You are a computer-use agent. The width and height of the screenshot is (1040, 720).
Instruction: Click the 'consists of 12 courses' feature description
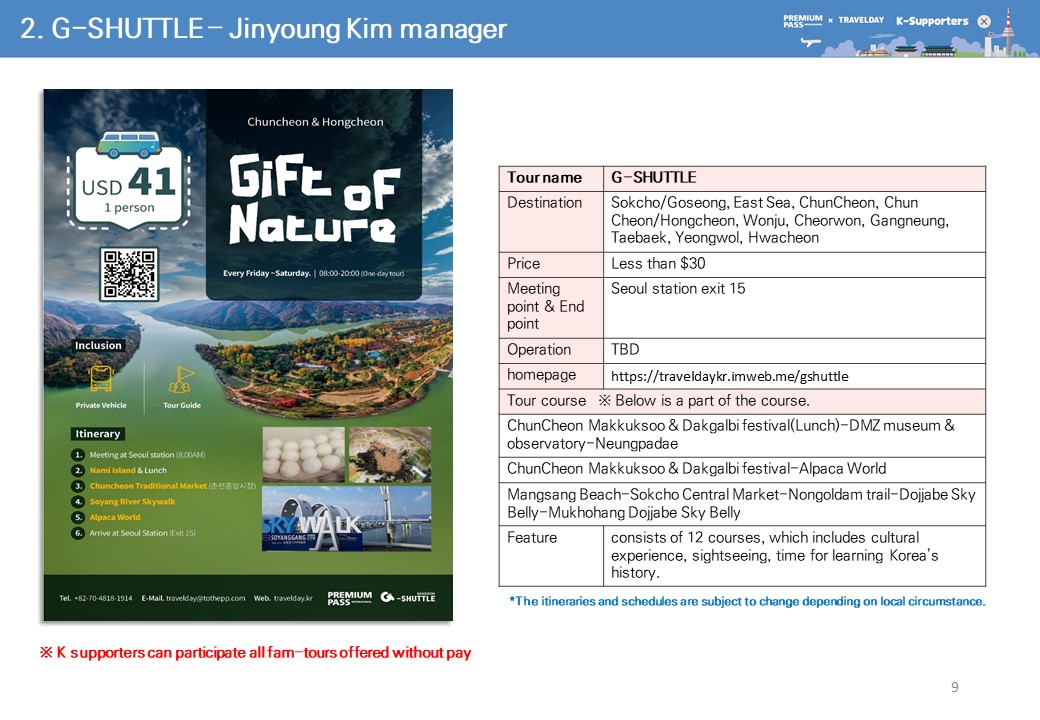pyautogui.click(x=795, y=556)
